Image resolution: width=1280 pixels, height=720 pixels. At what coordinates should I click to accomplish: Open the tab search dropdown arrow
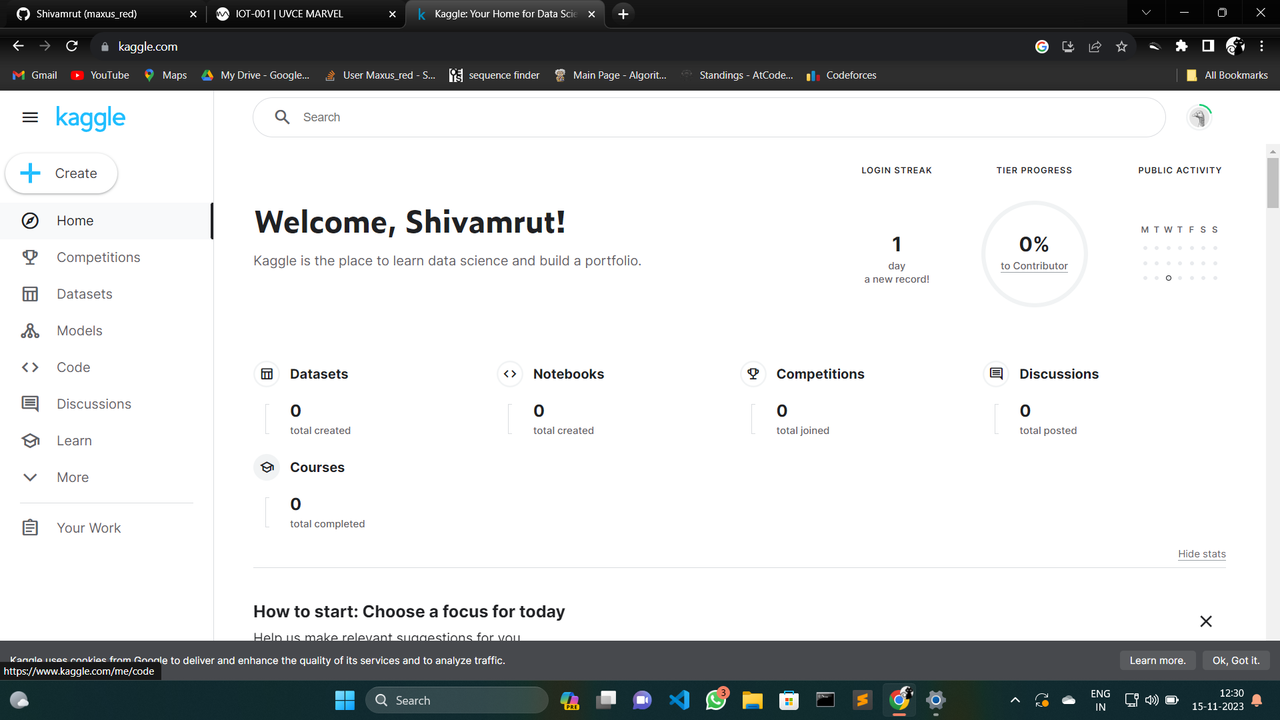tap(1146, 13)
